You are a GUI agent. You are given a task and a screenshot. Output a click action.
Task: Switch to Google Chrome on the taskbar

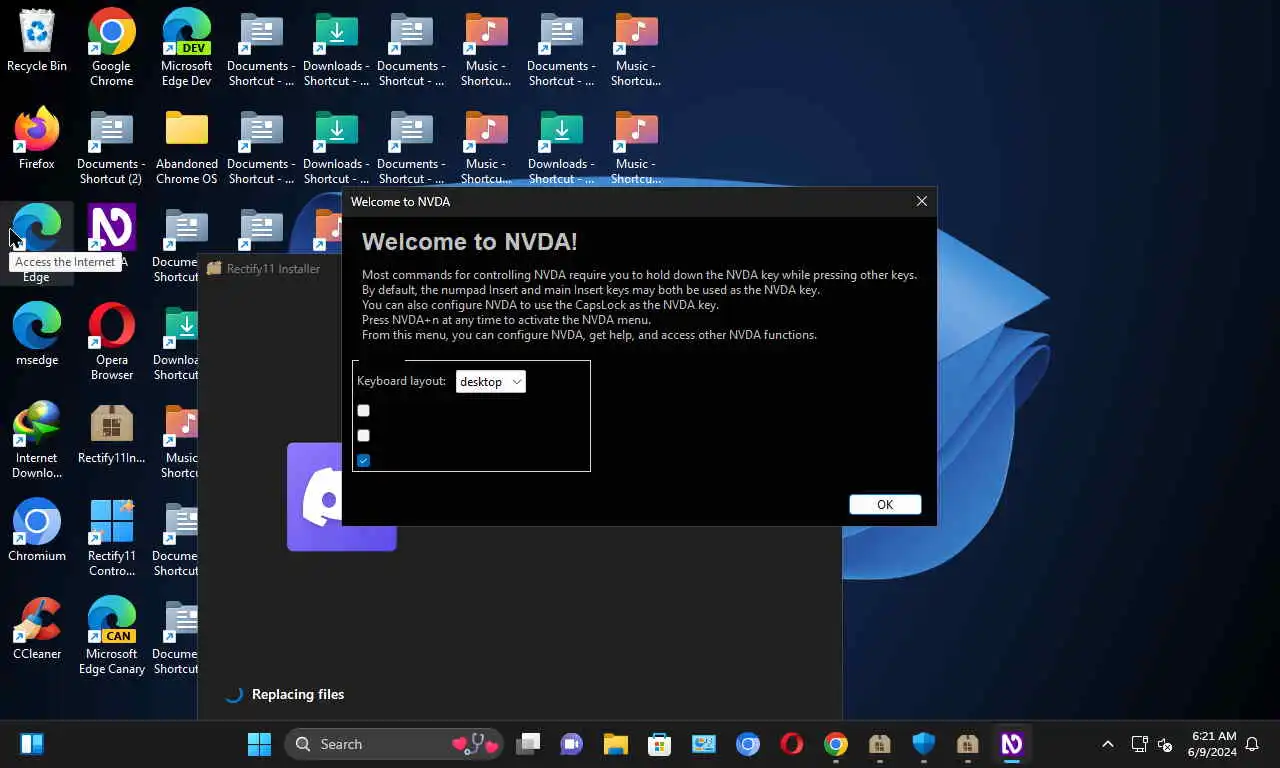pos(836,744)
